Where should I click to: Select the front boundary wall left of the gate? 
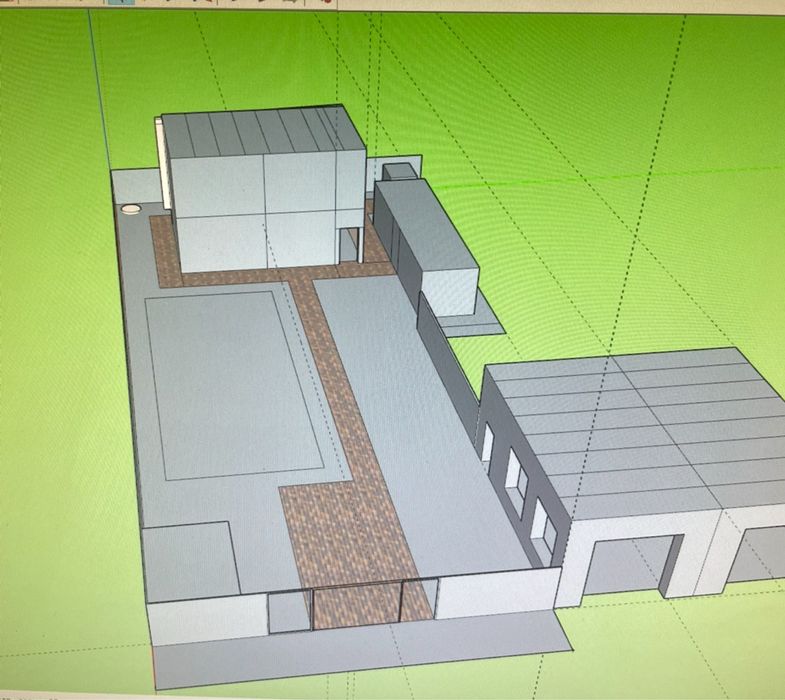(208, 618)
